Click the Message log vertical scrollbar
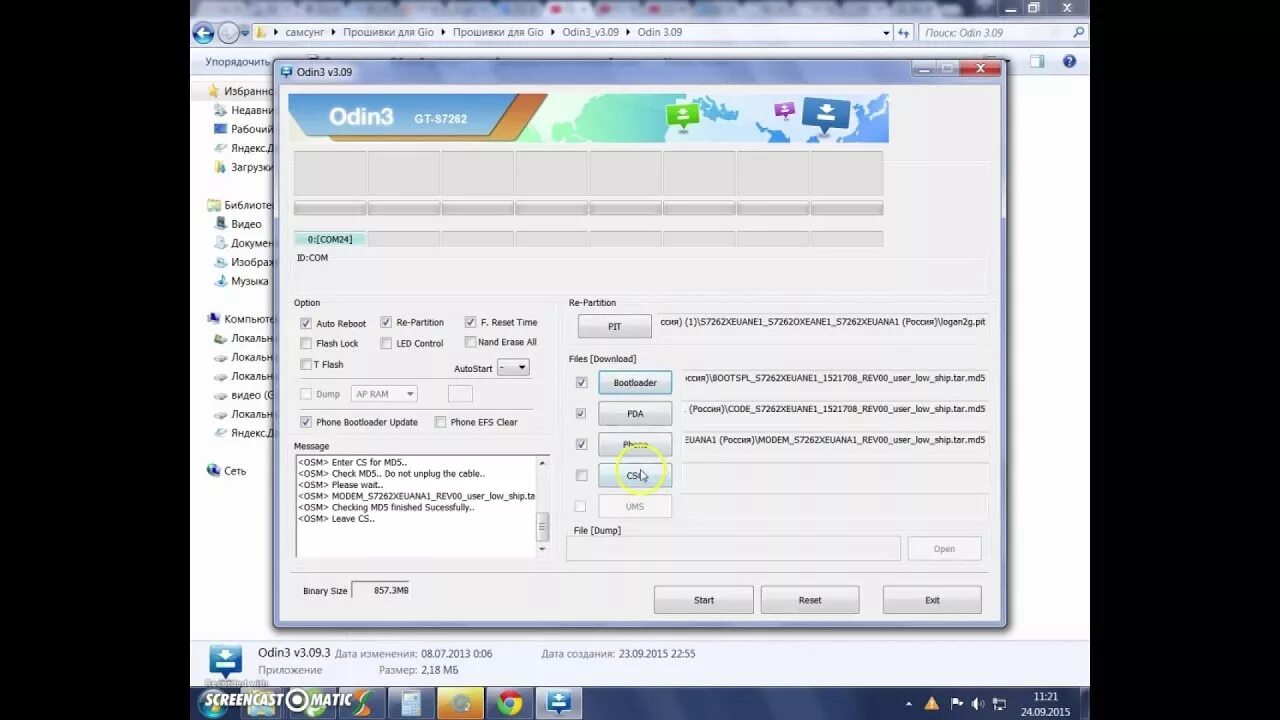This screenshot has height=720, width=1280. [x=543, y=506]
